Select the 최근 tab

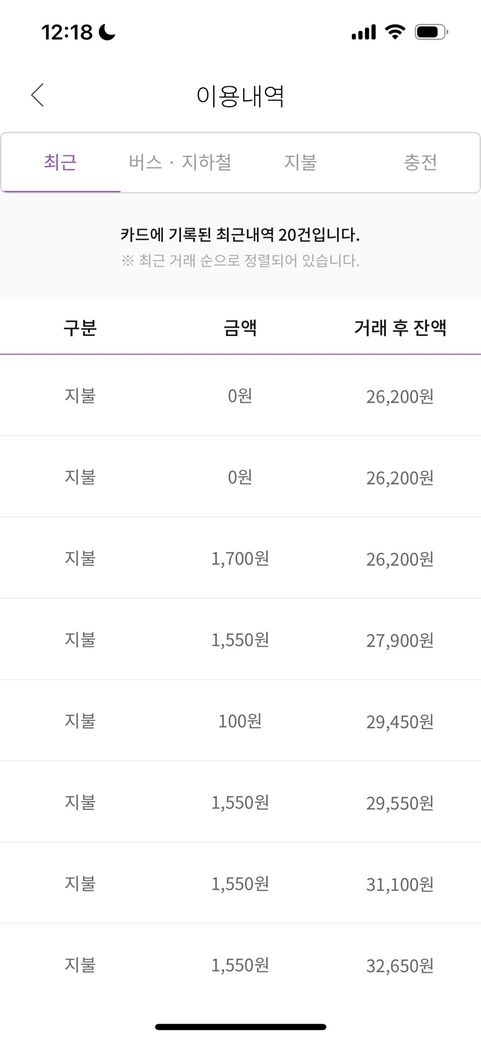click(x=60, y=162)
